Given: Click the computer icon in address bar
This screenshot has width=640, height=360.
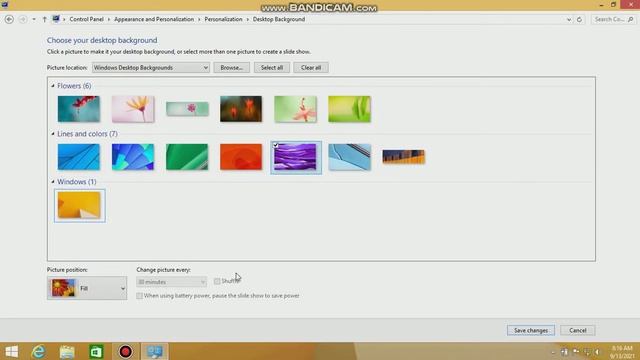Looking at the screenshot, I should coord(56,19).
